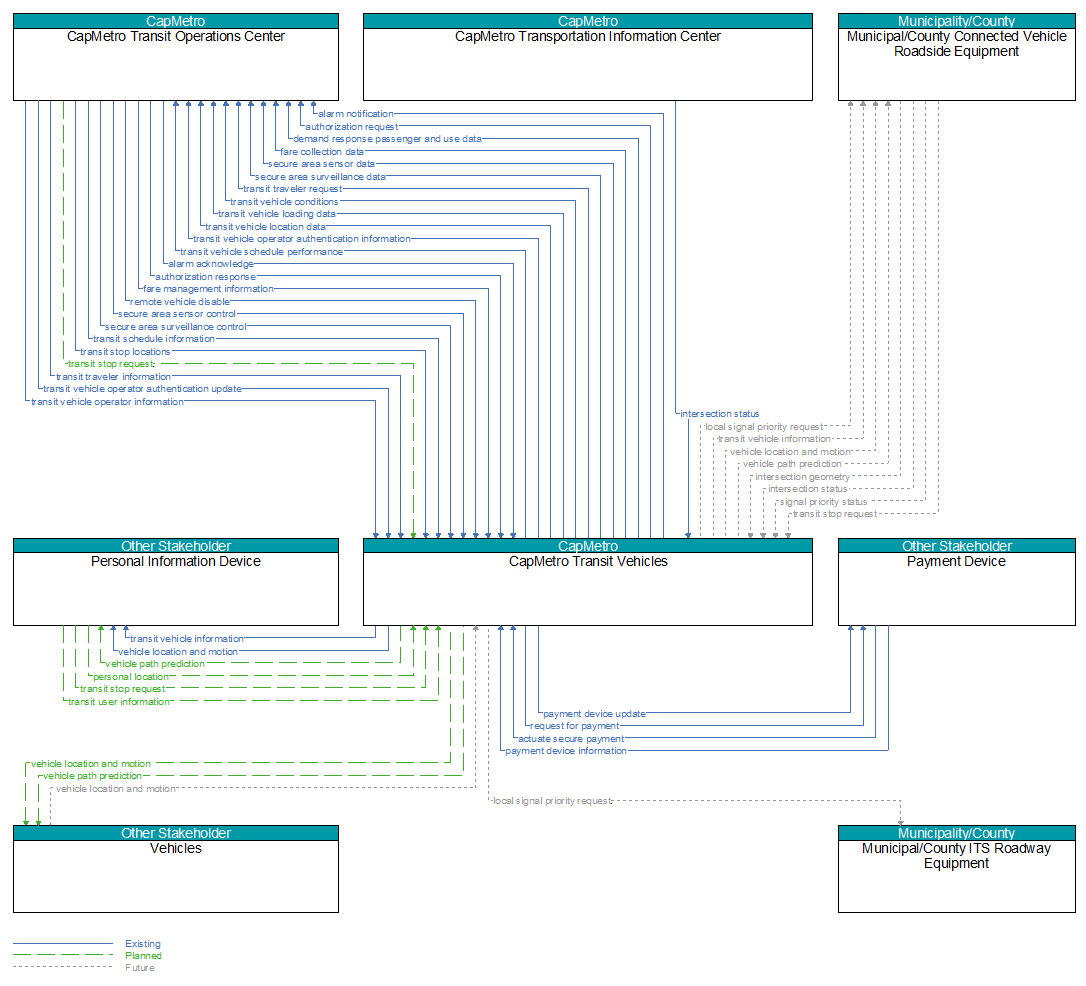Click the 'remote vehicle disable' label
The height and width of the screenshot is (986, 1086).
180,302
